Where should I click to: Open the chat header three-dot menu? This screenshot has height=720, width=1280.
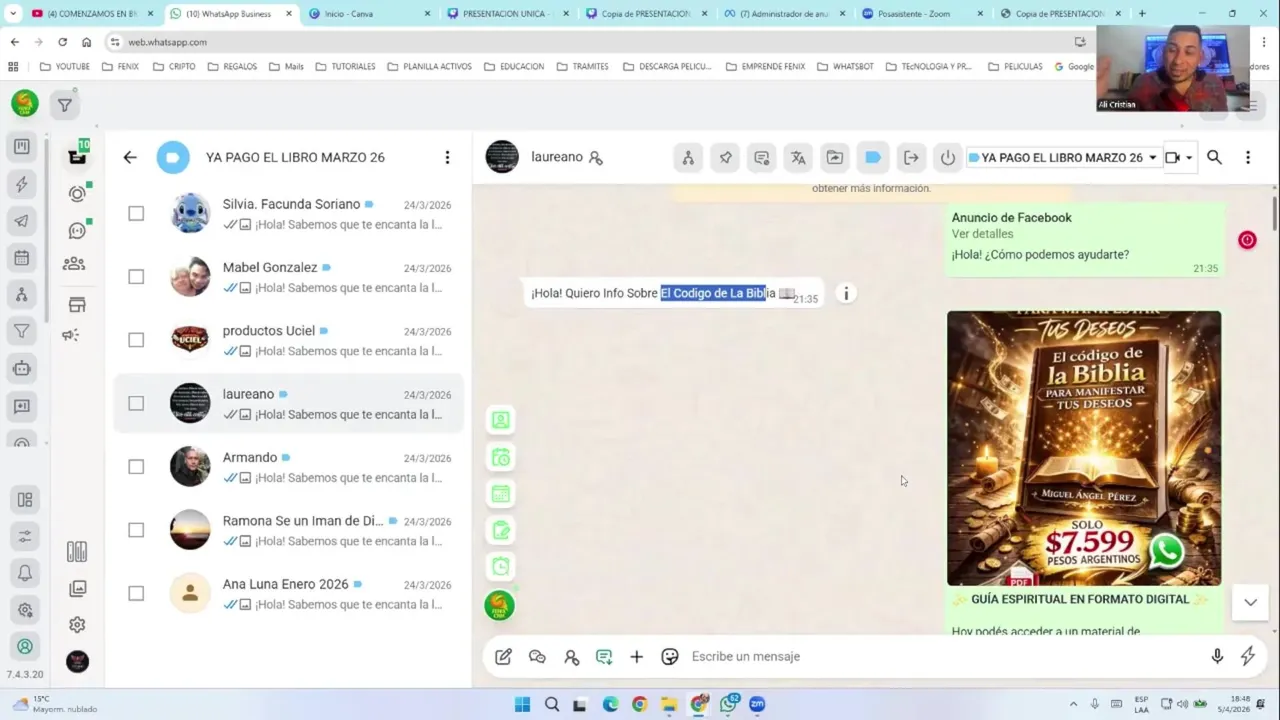[1248, 157]
